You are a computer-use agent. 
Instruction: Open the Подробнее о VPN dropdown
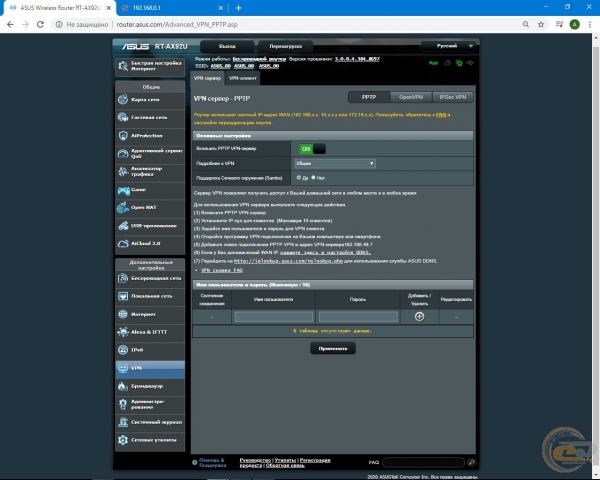pyautogui.click(x=334, y=163)
